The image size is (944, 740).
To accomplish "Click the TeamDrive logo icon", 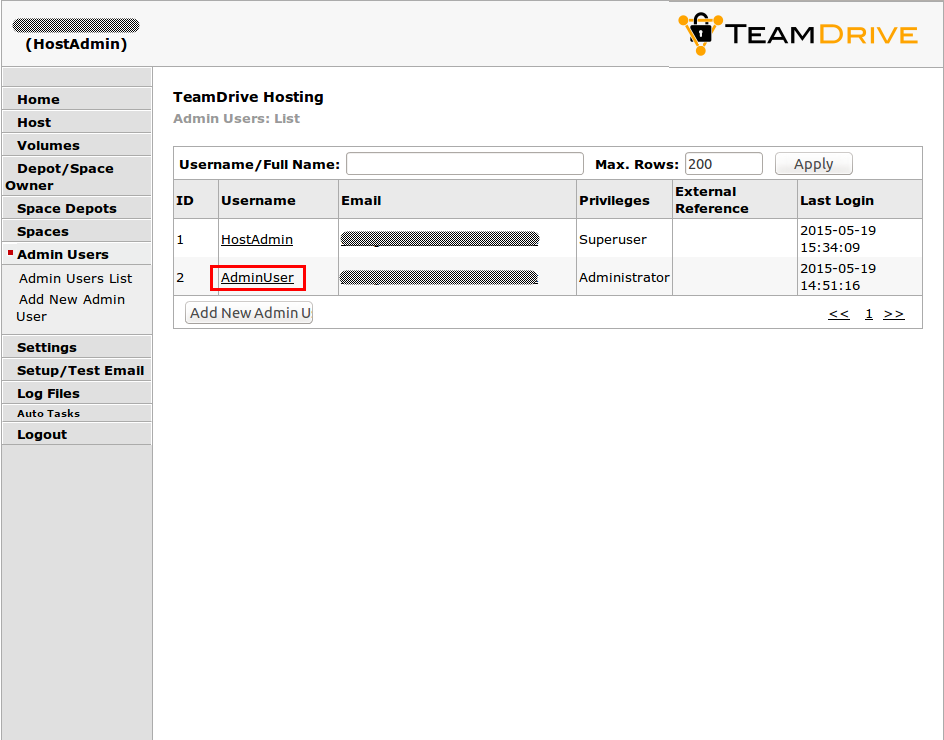I will [x=700, y=33].
